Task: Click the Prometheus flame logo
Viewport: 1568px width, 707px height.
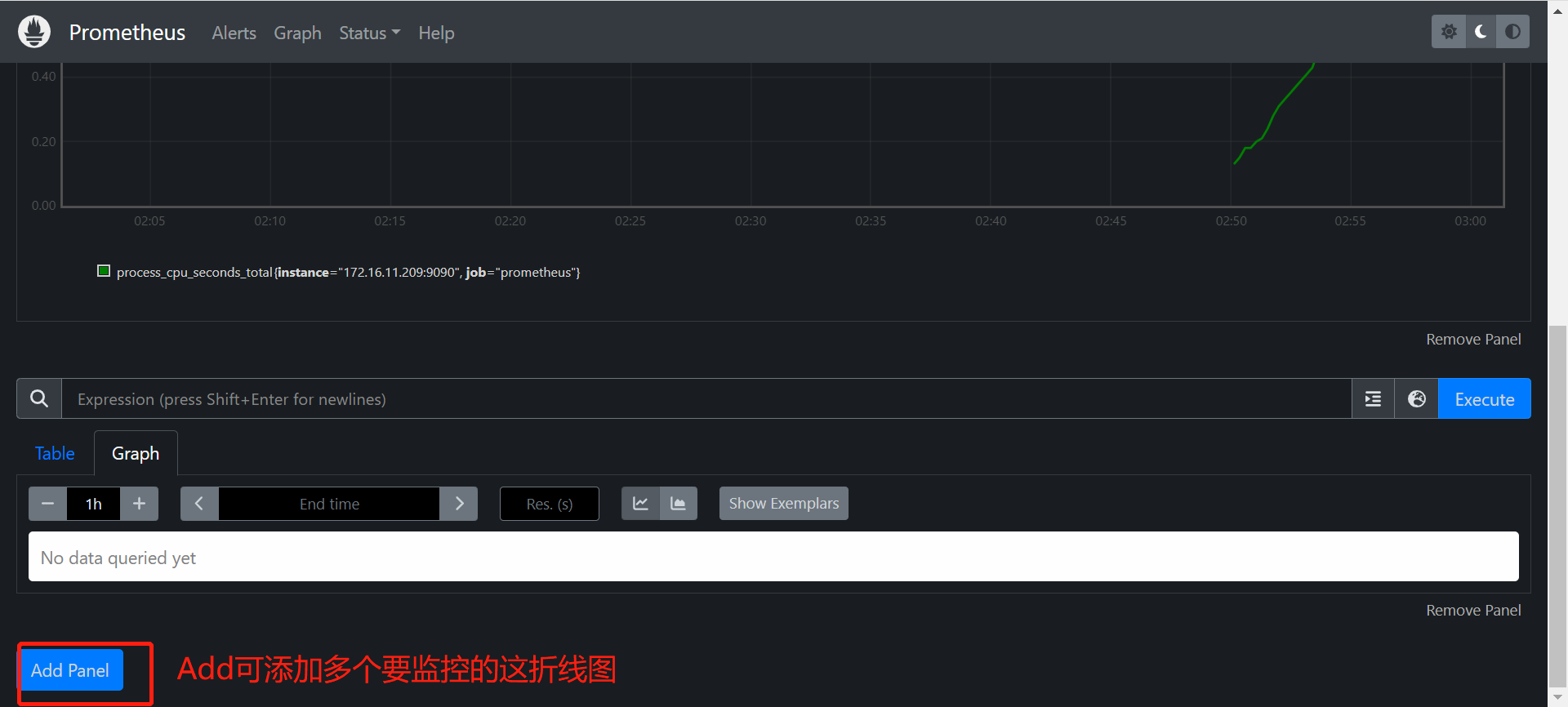Action: [34, 32]
